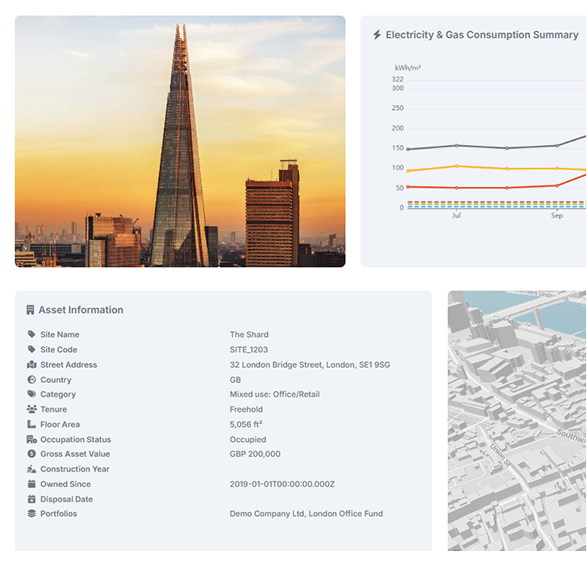Click the globe icon beside Country
Screen dimensions: 587x564
coord(31,379)
